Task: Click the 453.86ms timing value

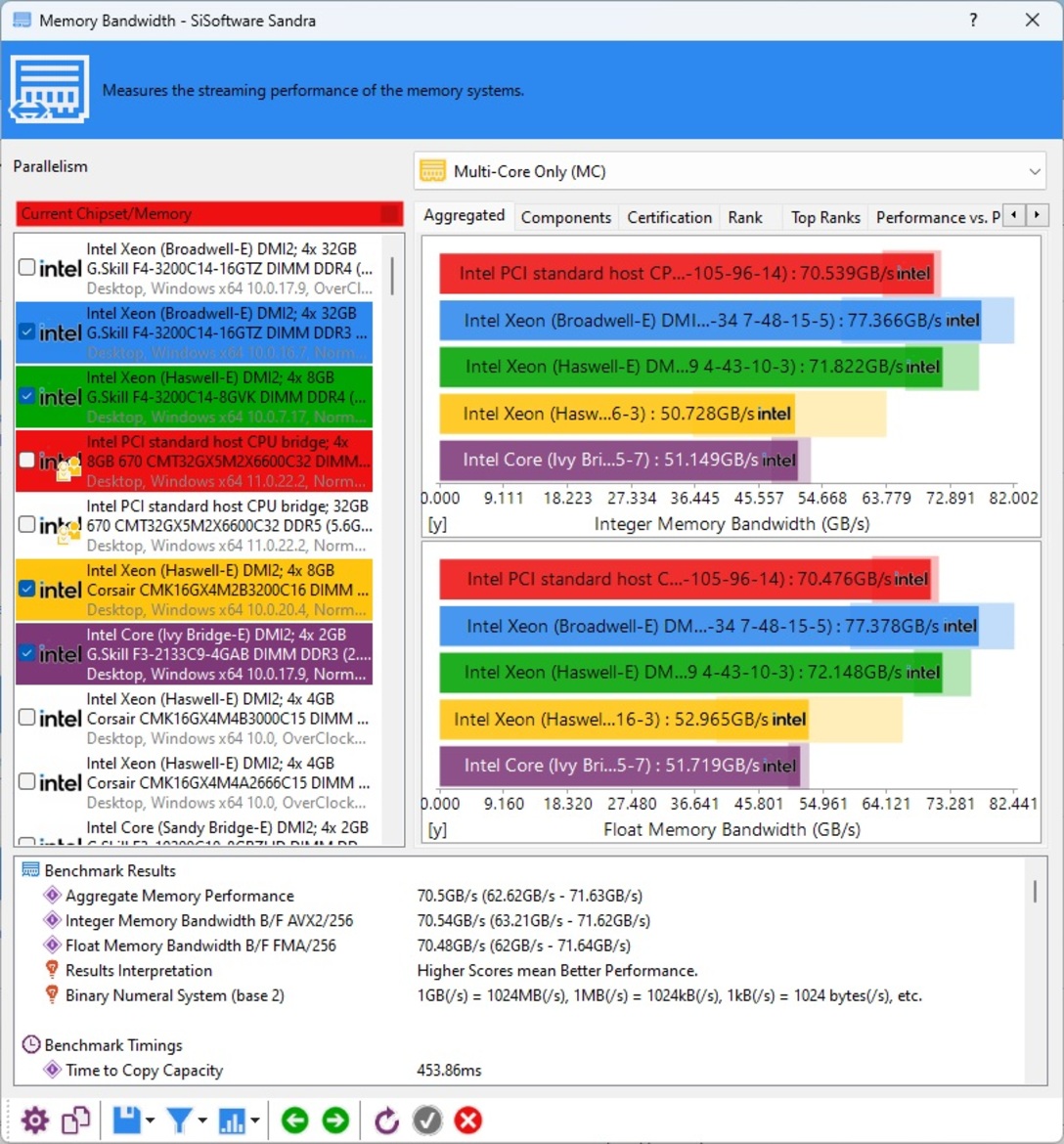Action: (449, 1070)
